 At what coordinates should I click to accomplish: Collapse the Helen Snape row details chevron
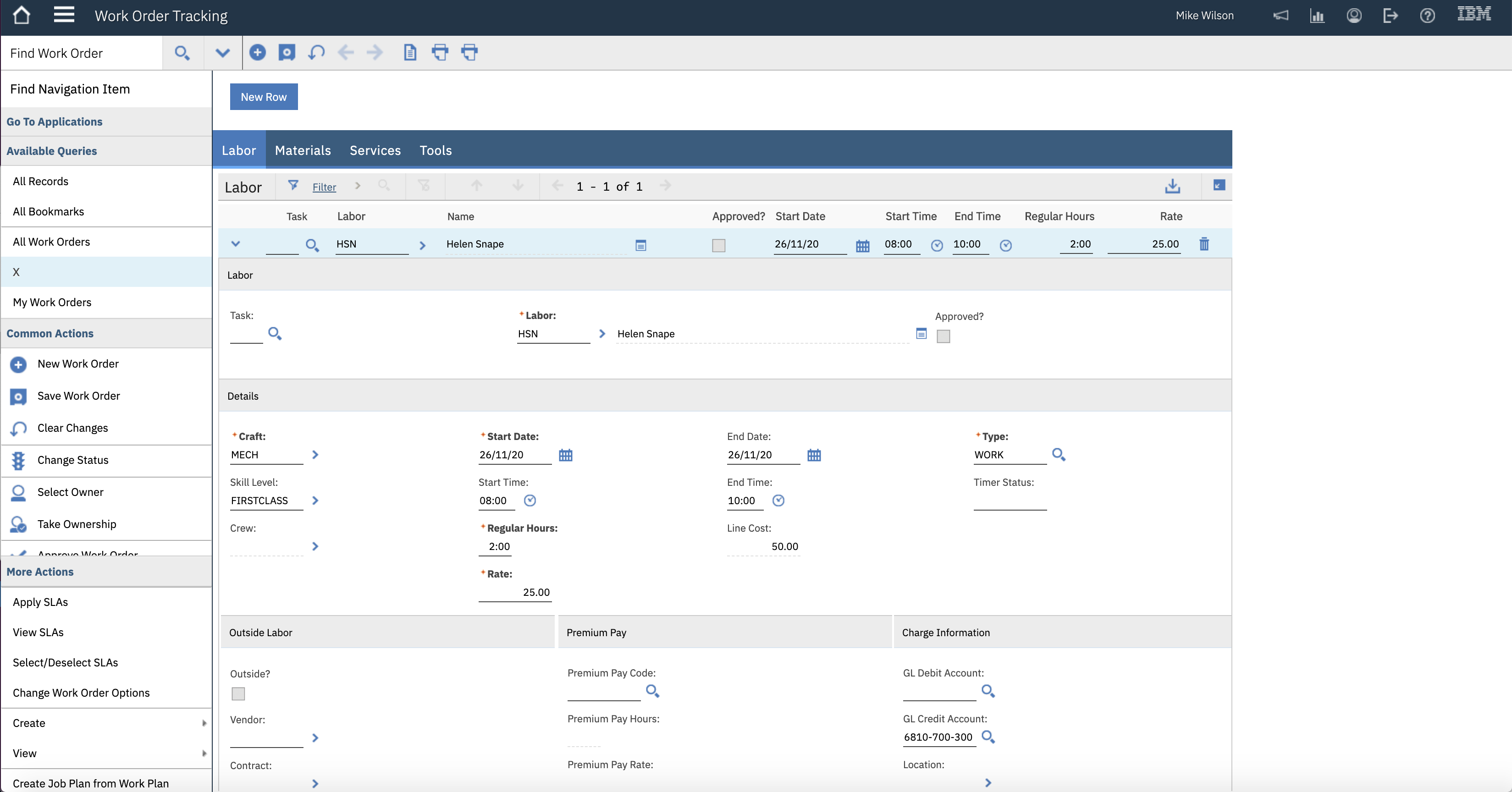pos(237,245)
